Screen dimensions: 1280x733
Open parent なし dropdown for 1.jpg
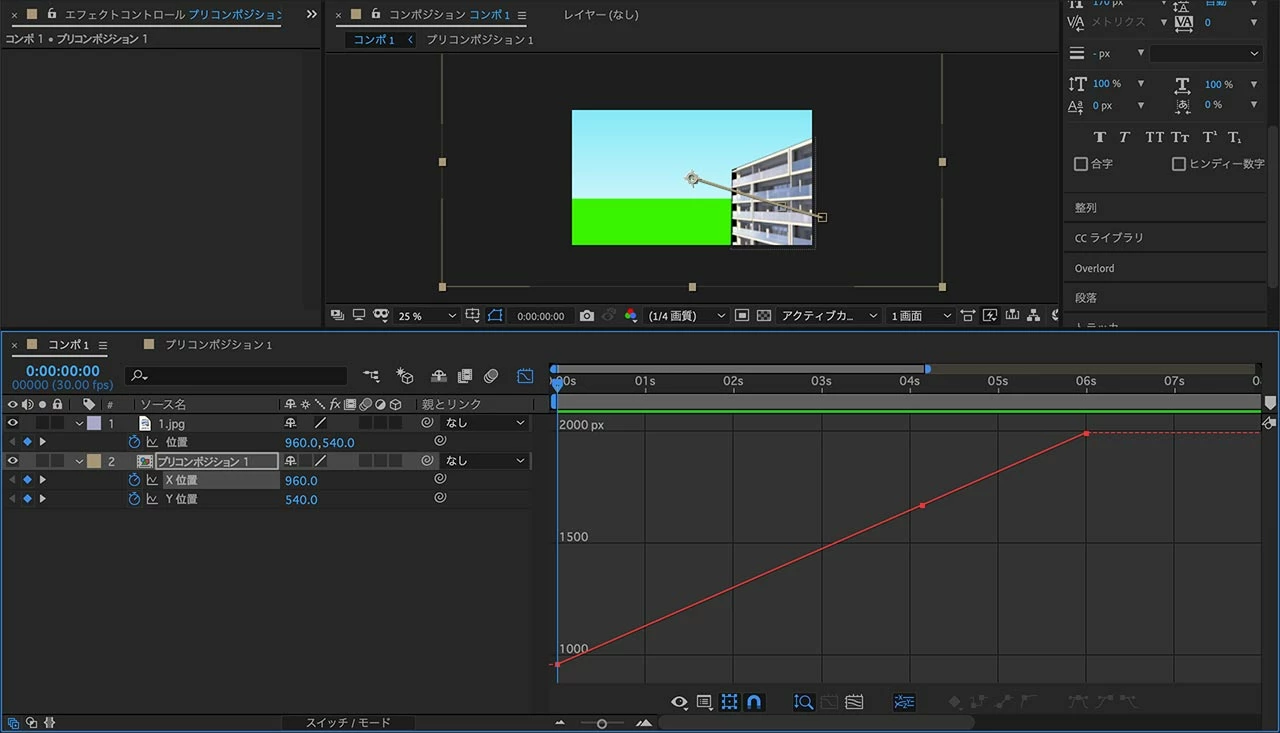click(484, 423)
